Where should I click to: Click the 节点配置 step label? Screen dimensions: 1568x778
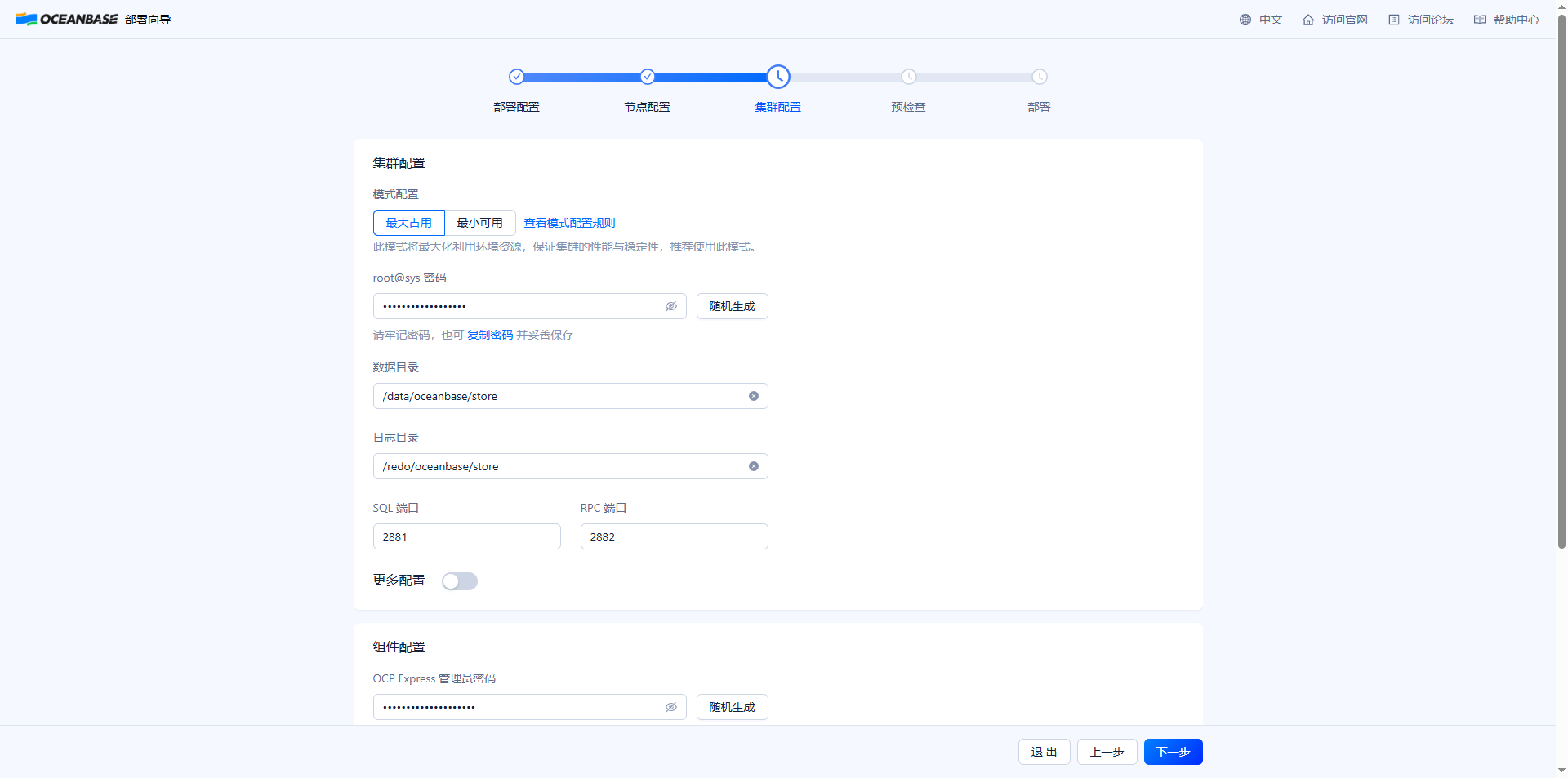tap(648, 107)
